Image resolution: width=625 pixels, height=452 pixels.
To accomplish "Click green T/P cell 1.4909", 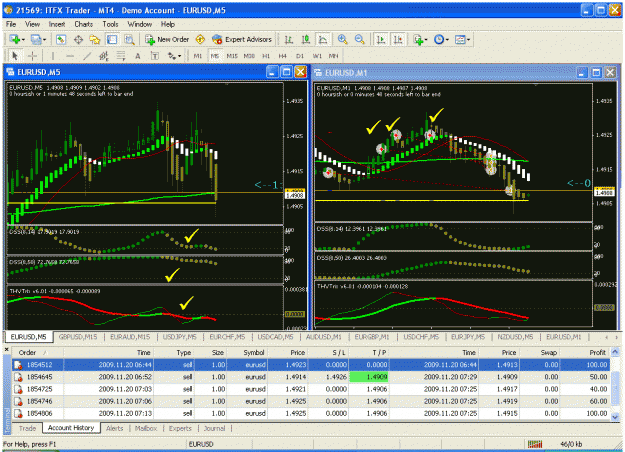I will point(369,377).
